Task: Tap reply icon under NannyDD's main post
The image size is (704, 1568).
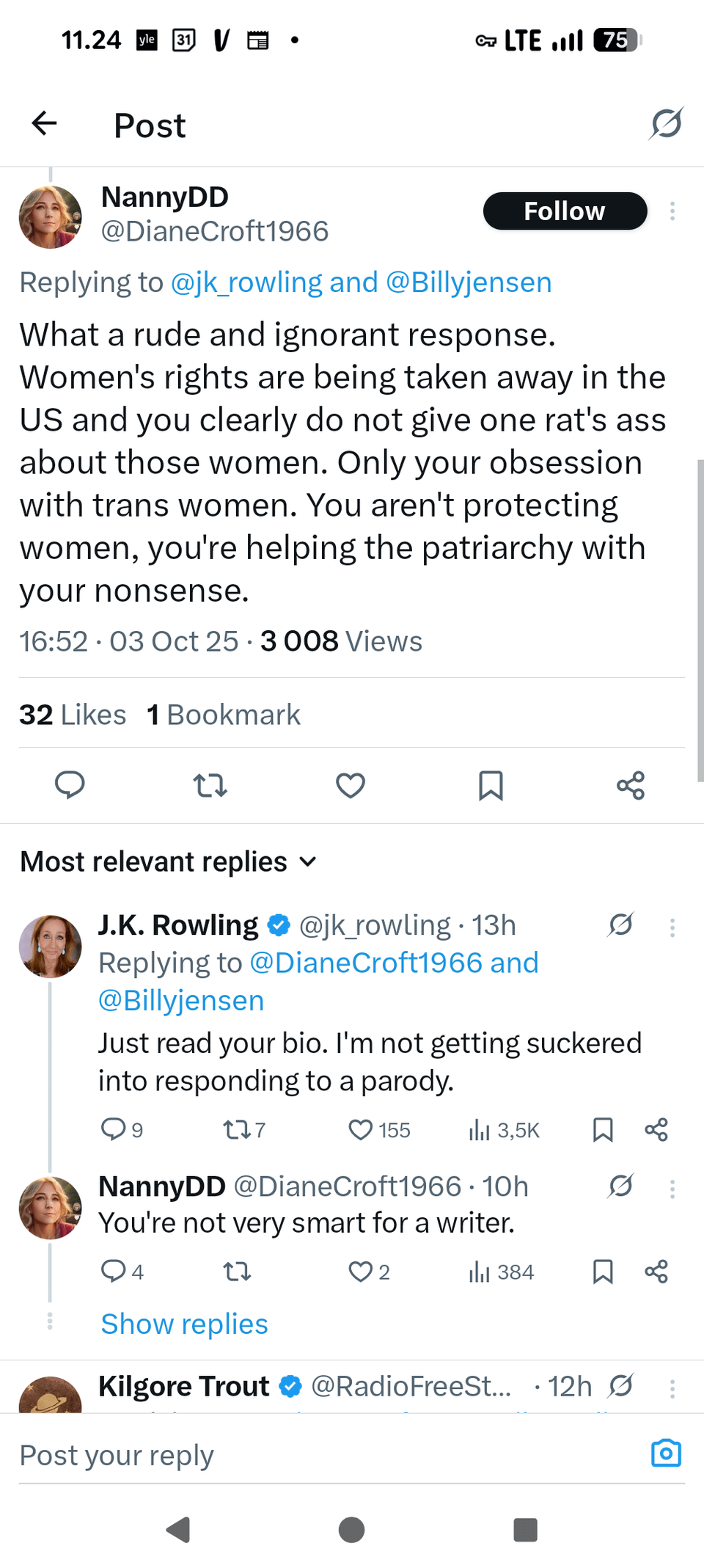Action: pyautogui.click(x=70, y=785)
